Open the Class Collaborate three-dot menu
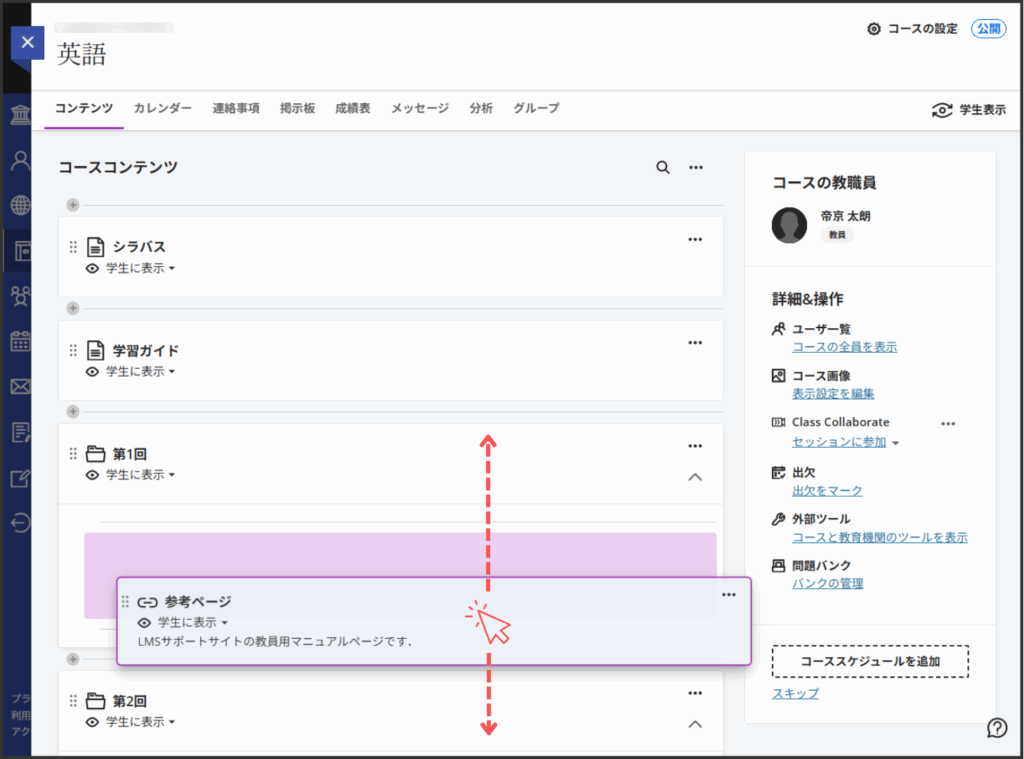This screenshot has height=759, width=1024. (x=948, y=423)
